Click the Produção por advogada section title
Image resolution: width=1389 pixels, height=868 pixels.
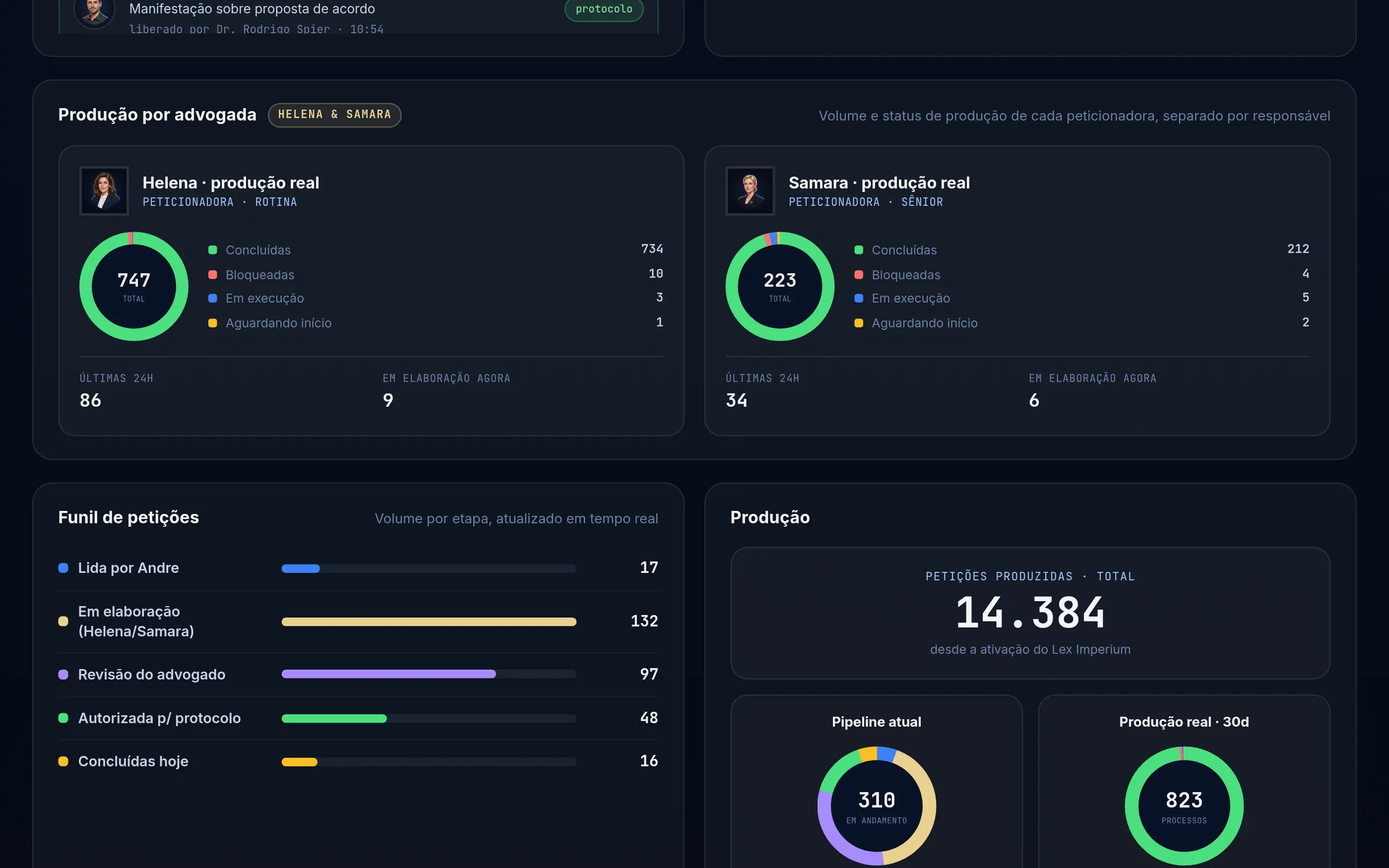point(157,115)
